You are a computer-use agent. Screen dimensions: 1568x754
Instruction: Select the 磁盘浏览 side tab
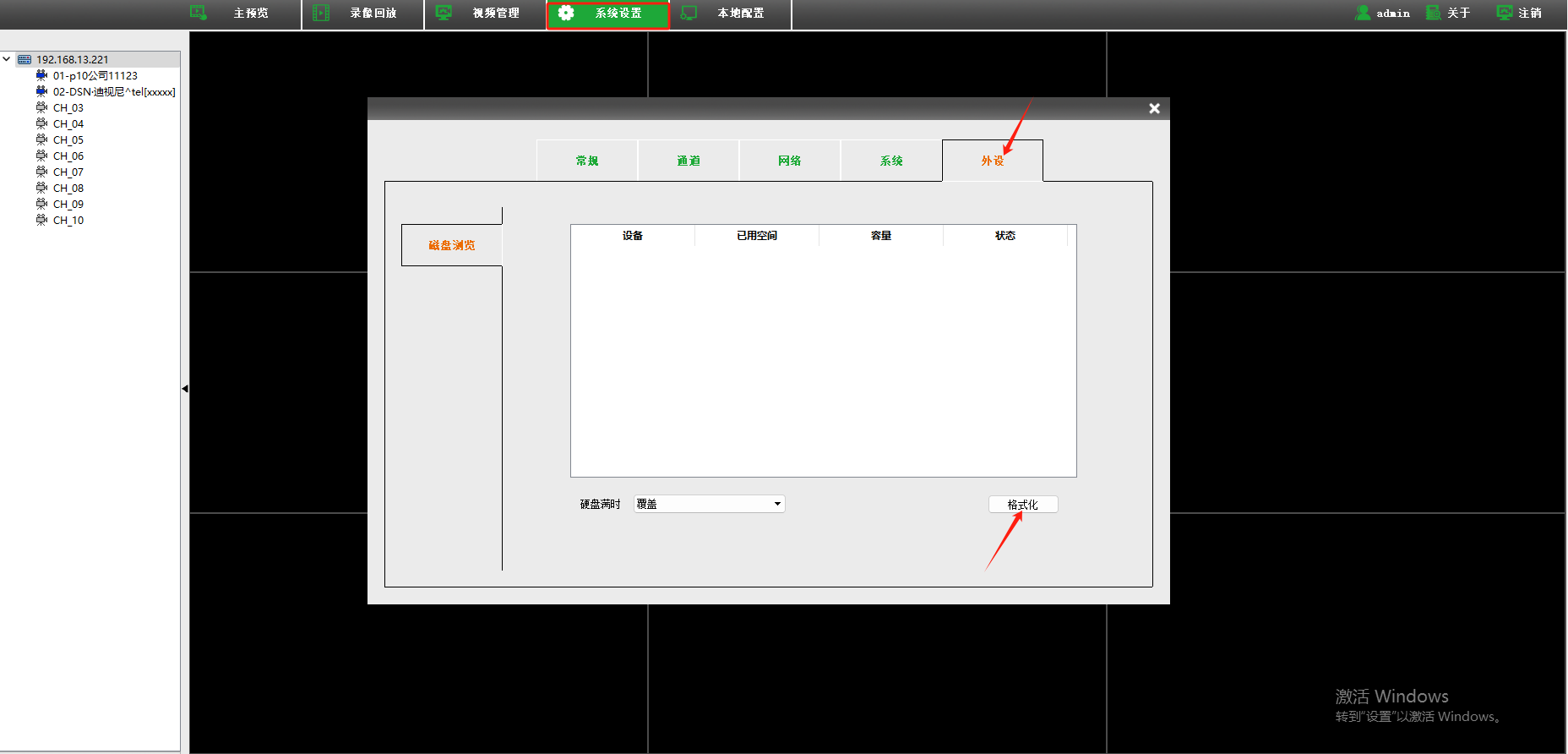452,245
